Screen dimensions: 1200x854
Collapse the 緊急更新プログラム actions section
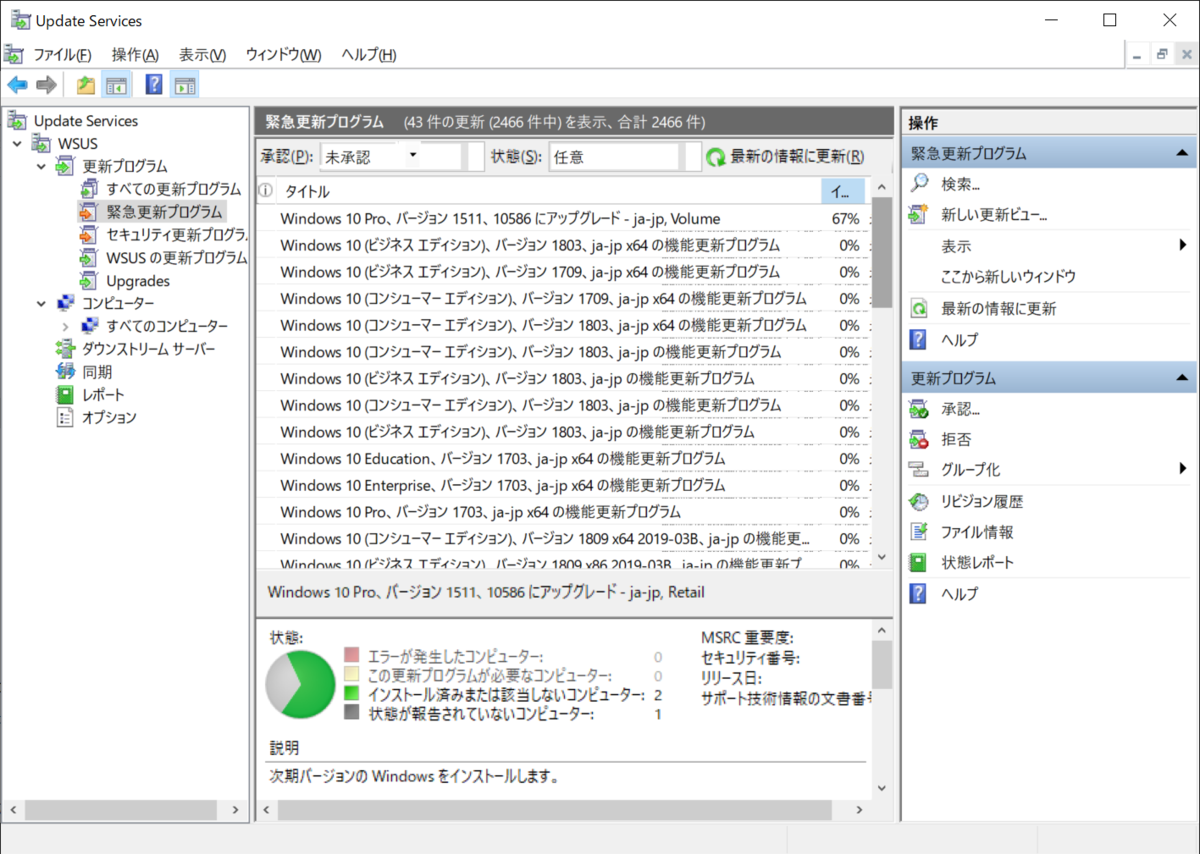pyautogui.click(x=1182, y=154)
